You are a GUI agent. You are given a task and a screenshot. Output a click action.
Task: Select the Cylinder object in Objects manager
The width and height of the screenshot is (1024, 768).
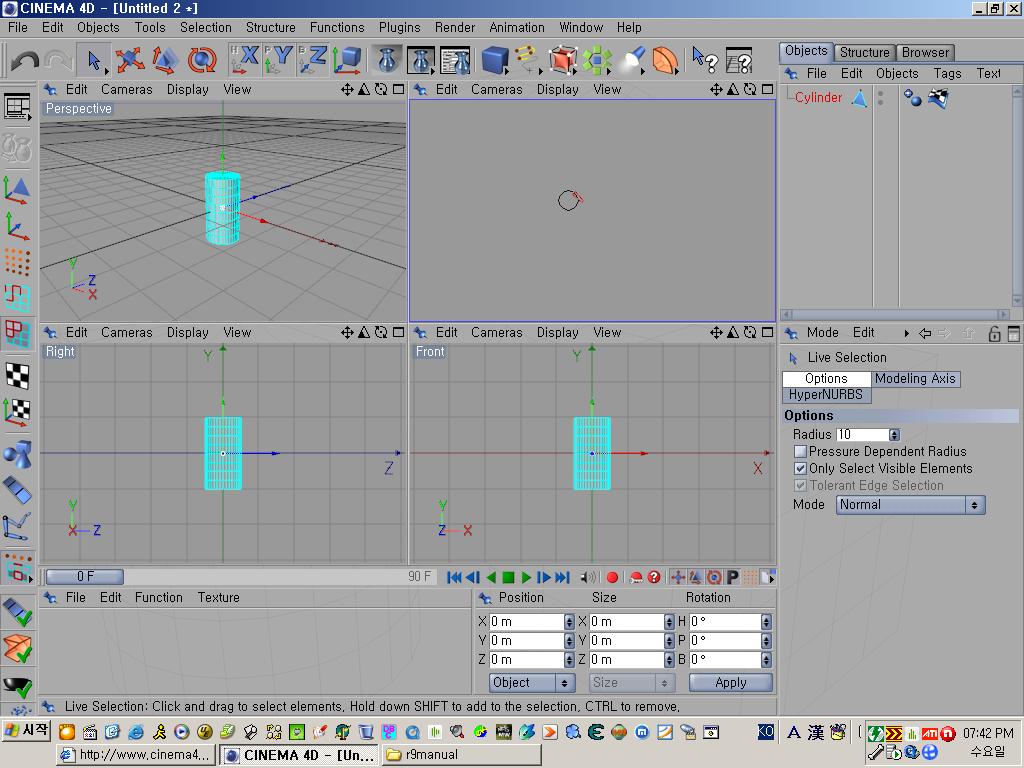tap(818, 97)
